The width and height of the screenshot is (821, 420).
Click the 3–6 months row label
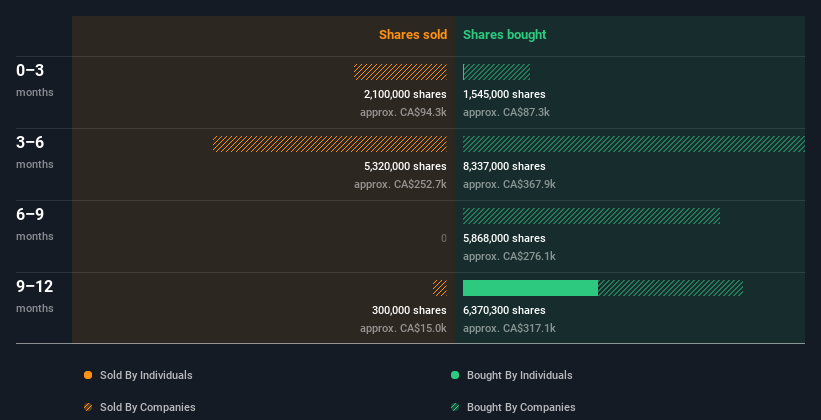coord(35,152)
